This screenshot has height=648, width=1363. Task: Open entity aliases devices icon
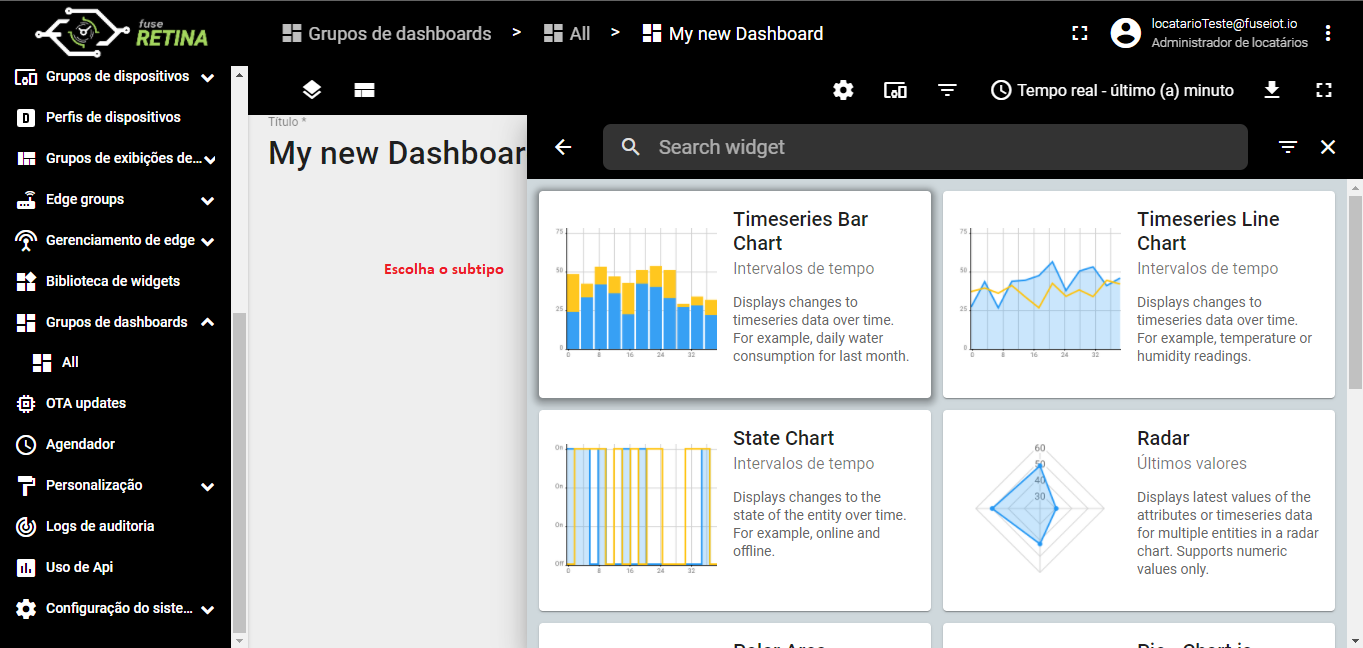(x=895, y=90)
